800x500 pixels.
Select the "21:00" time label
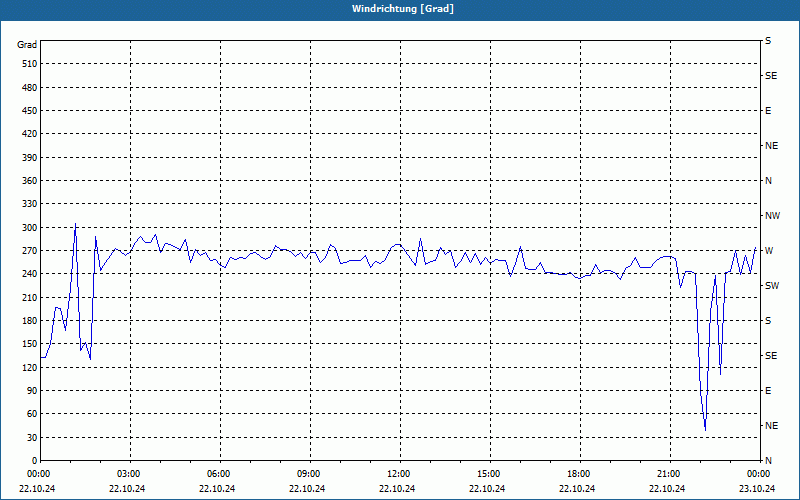tap(668, 474)
